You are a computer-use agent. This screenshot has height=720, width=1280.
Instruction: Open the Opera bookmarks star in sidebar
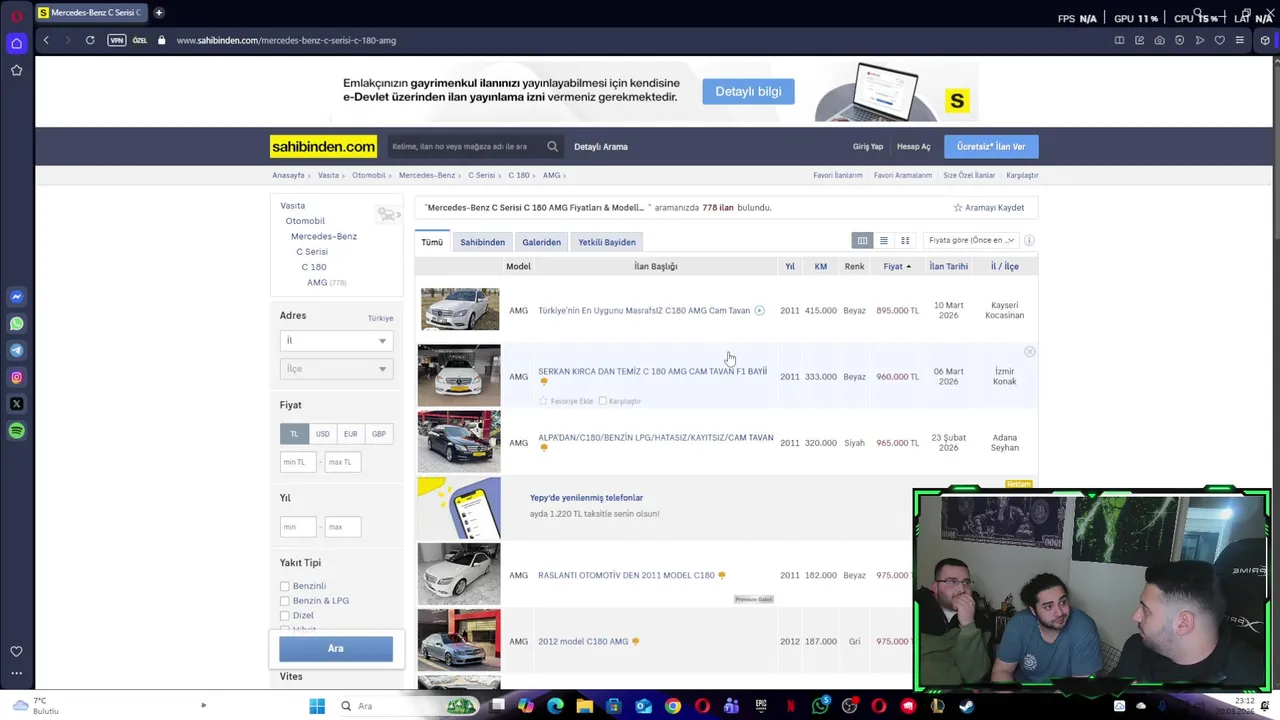tap(16, 70)
